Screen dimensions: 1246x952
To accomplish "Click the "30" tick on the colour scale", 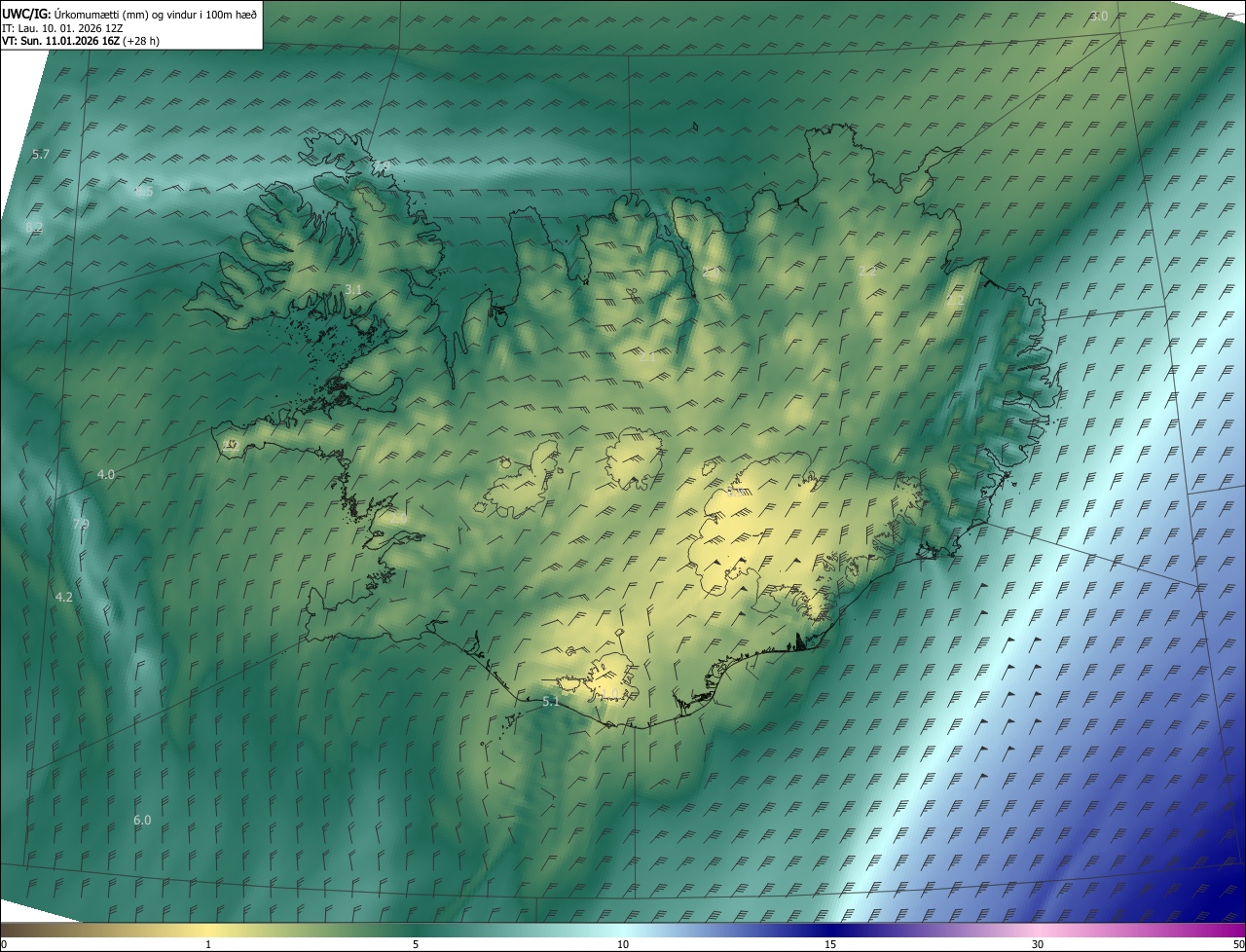I will click(x=1038, y=944).
